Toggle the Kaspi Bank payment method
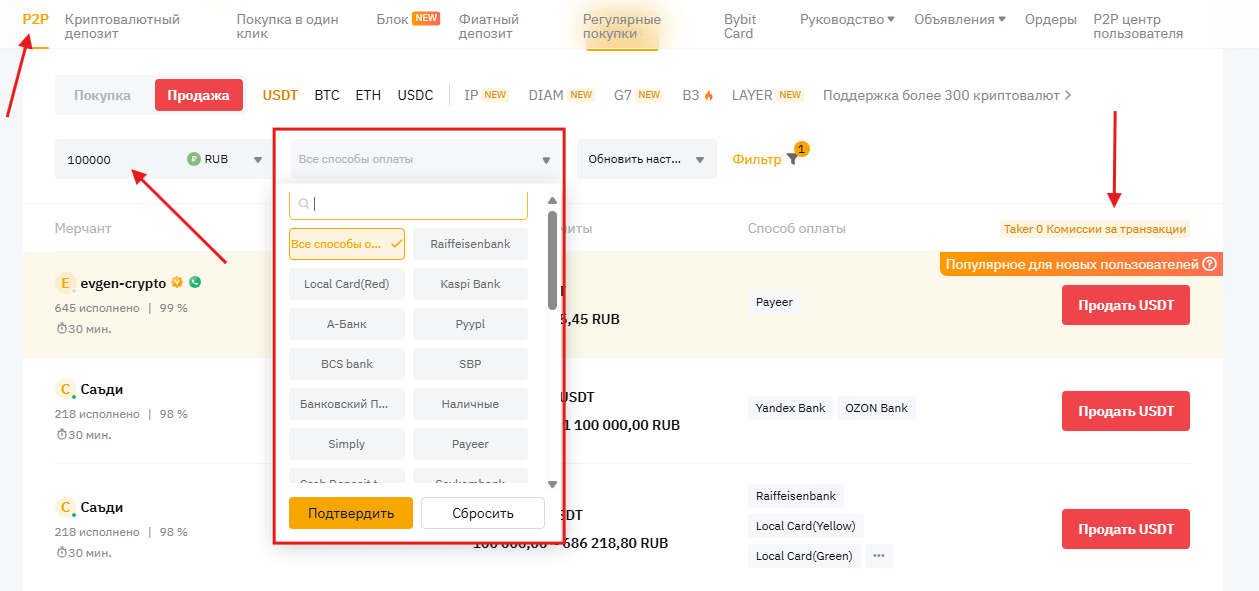This screenshot has height=591, width=1259. 470,284
